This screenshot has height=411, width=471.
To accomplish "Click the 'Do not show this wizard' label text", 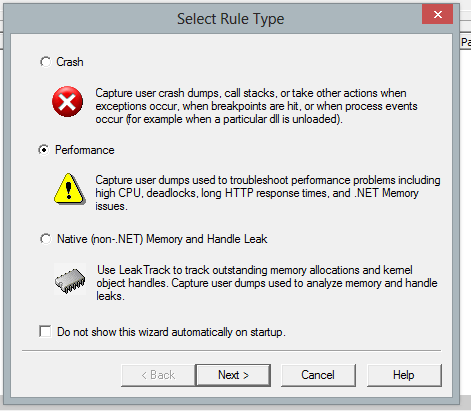I will (171, 332).
